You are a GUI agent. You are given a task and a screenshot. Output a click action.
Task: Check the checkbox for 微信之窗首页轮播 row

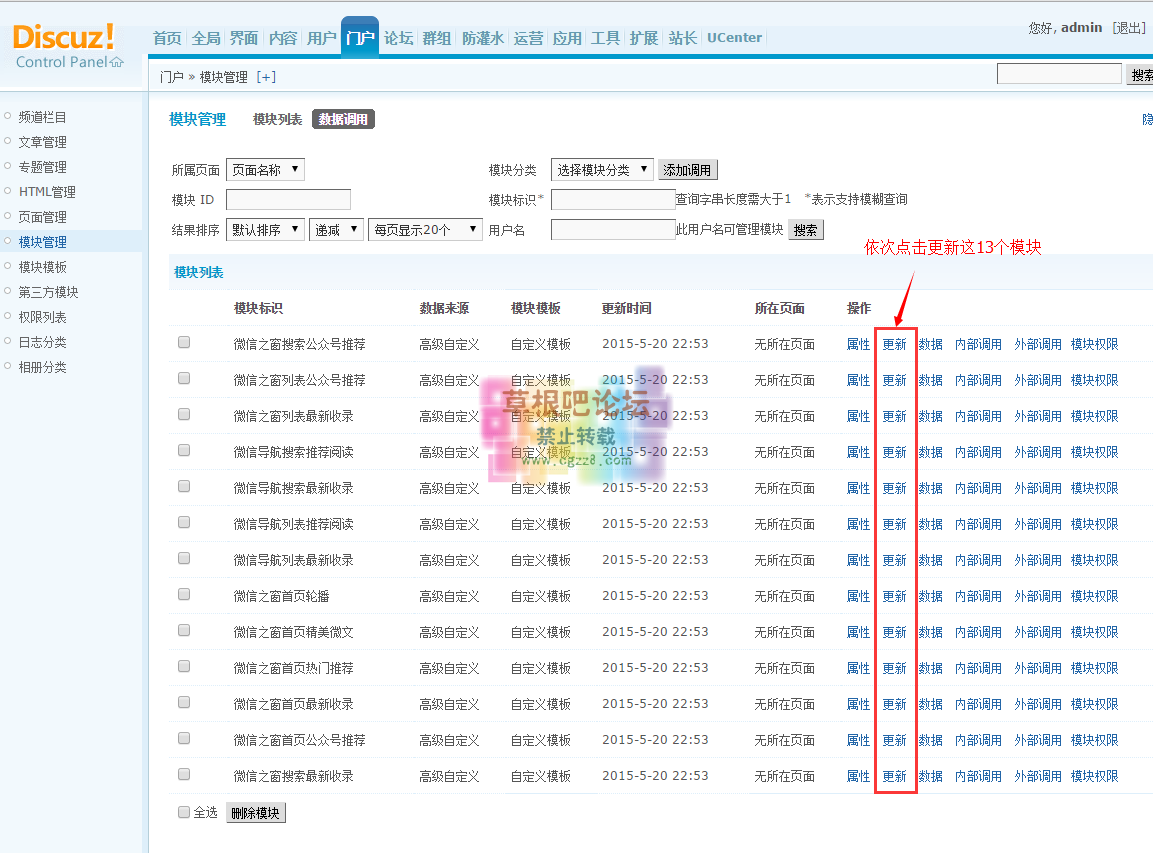[x=183, y=595]
